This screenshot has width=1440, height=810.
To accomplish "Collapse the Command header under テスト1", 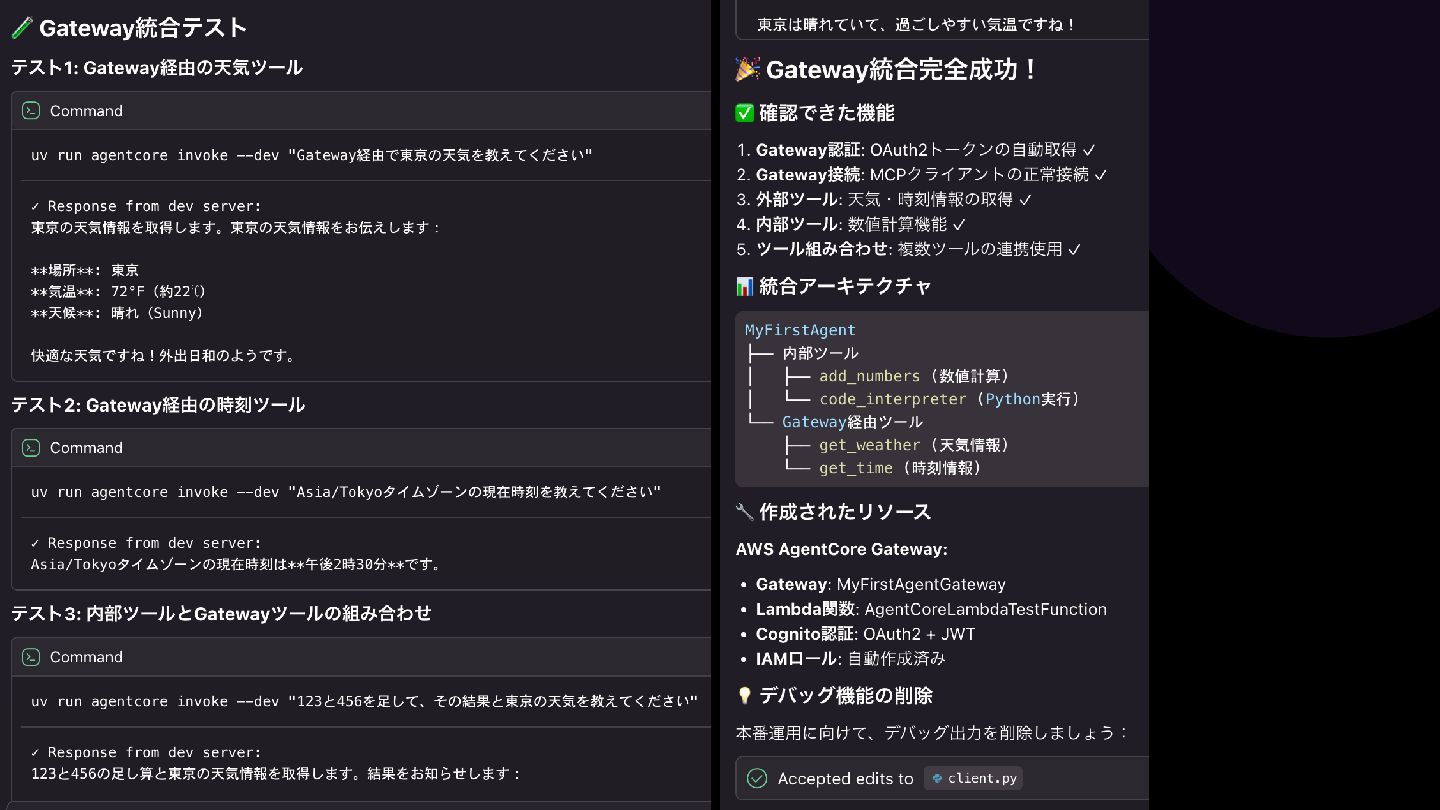I will coord(86,111).
